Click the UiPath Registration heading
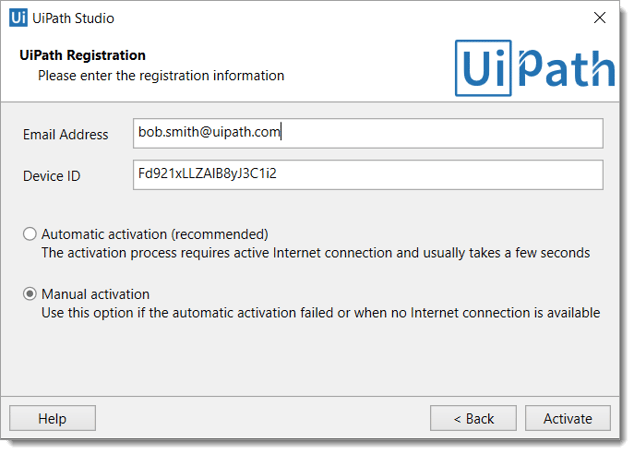The width and height of the screenshot is (634, 454). click(82, 55)
